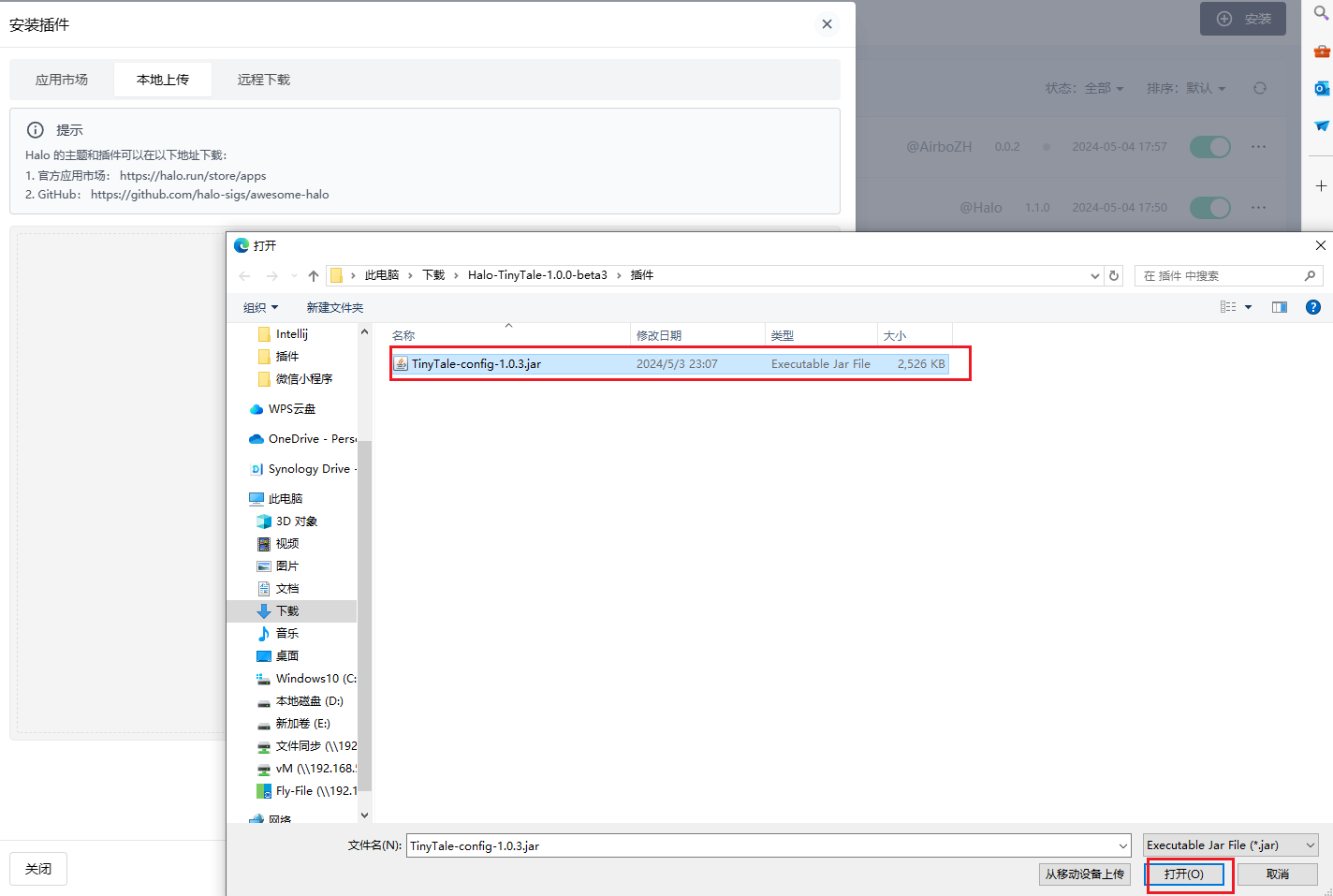The image size is (1333, 896).
Task: Open Outlook icon in browser sidebar
Action: [1321, 88]
